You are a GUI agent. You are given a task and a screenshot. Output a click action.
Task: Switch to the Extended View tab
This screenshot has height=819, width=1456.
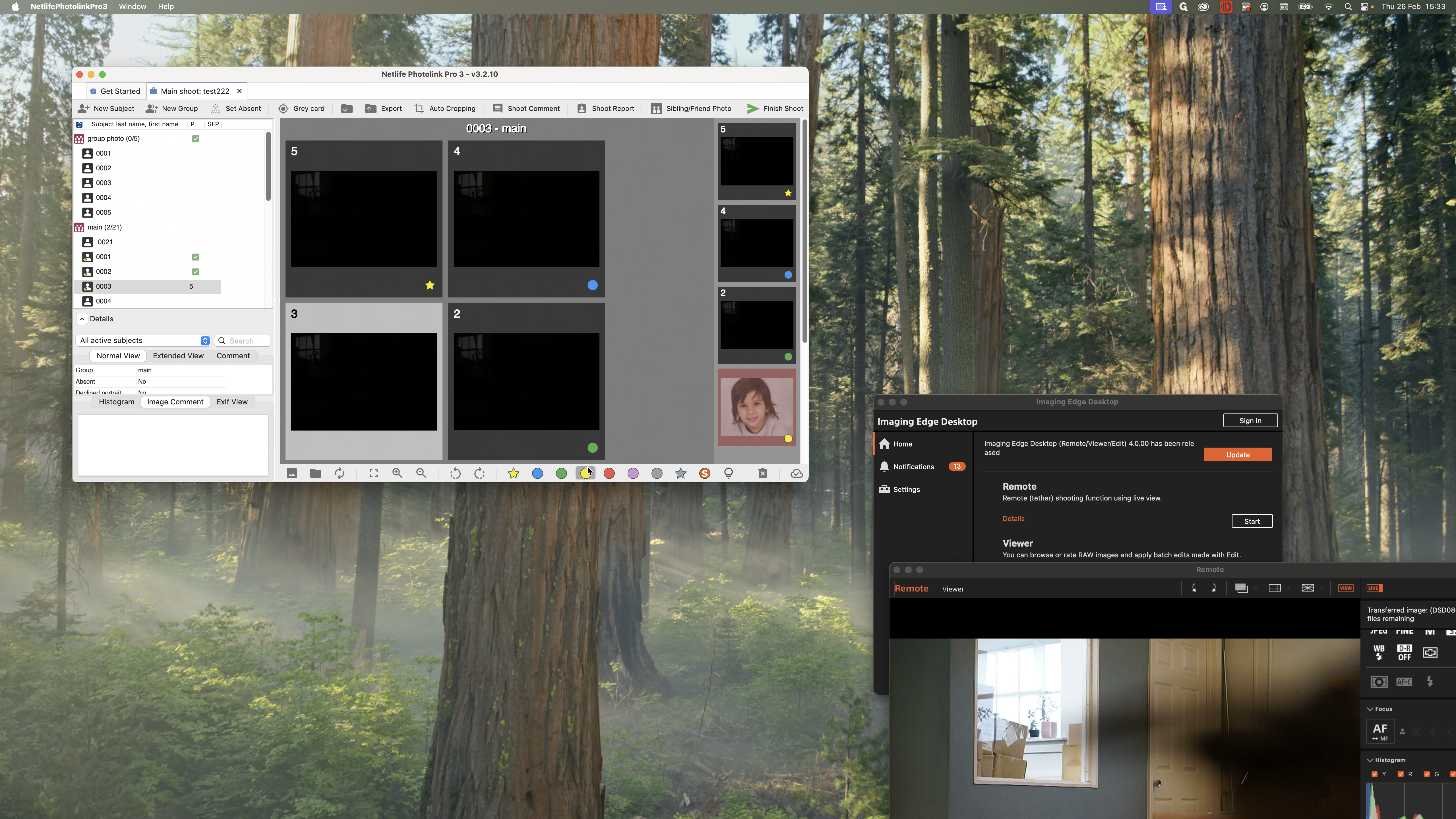(178, 356)
